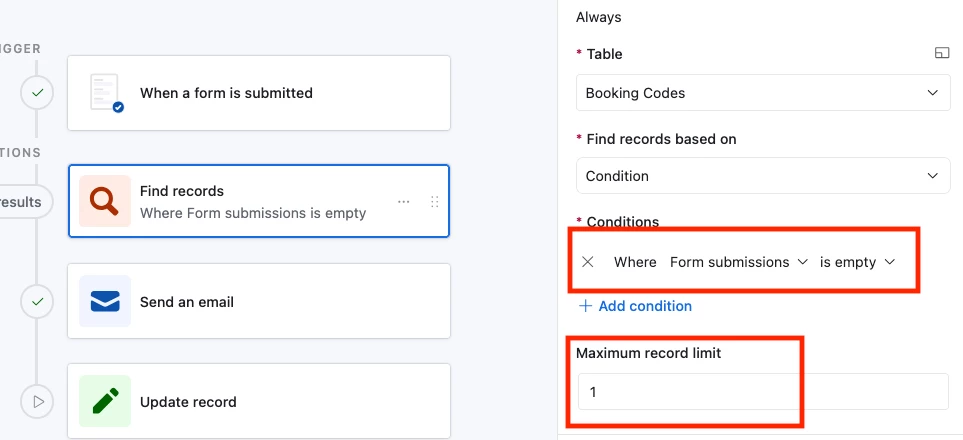
Task: Open the Booking Codes table dropdown
Action: [762, 93]
